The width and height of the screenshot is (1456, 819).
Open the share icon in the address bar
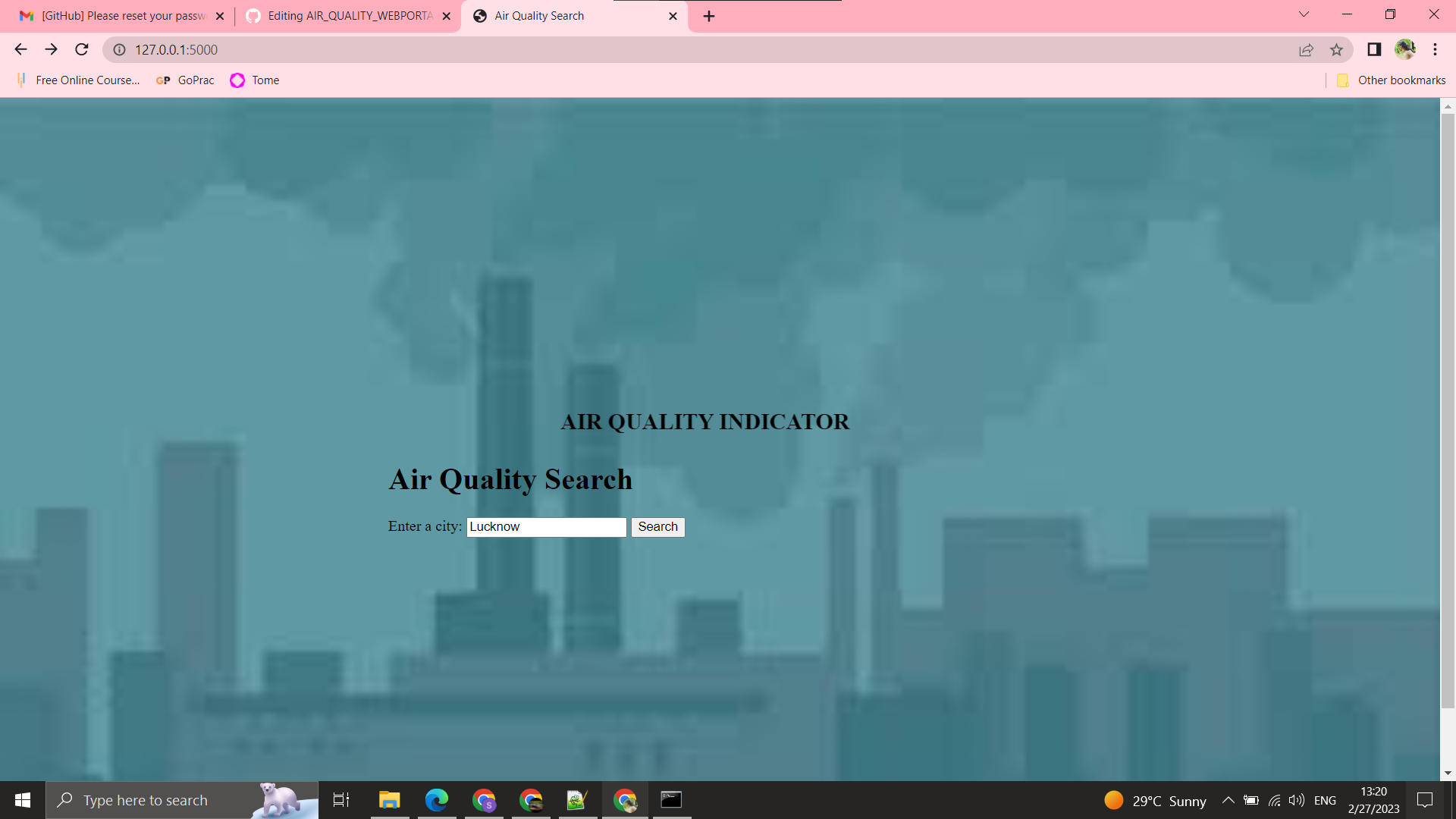coord(1306,49)
